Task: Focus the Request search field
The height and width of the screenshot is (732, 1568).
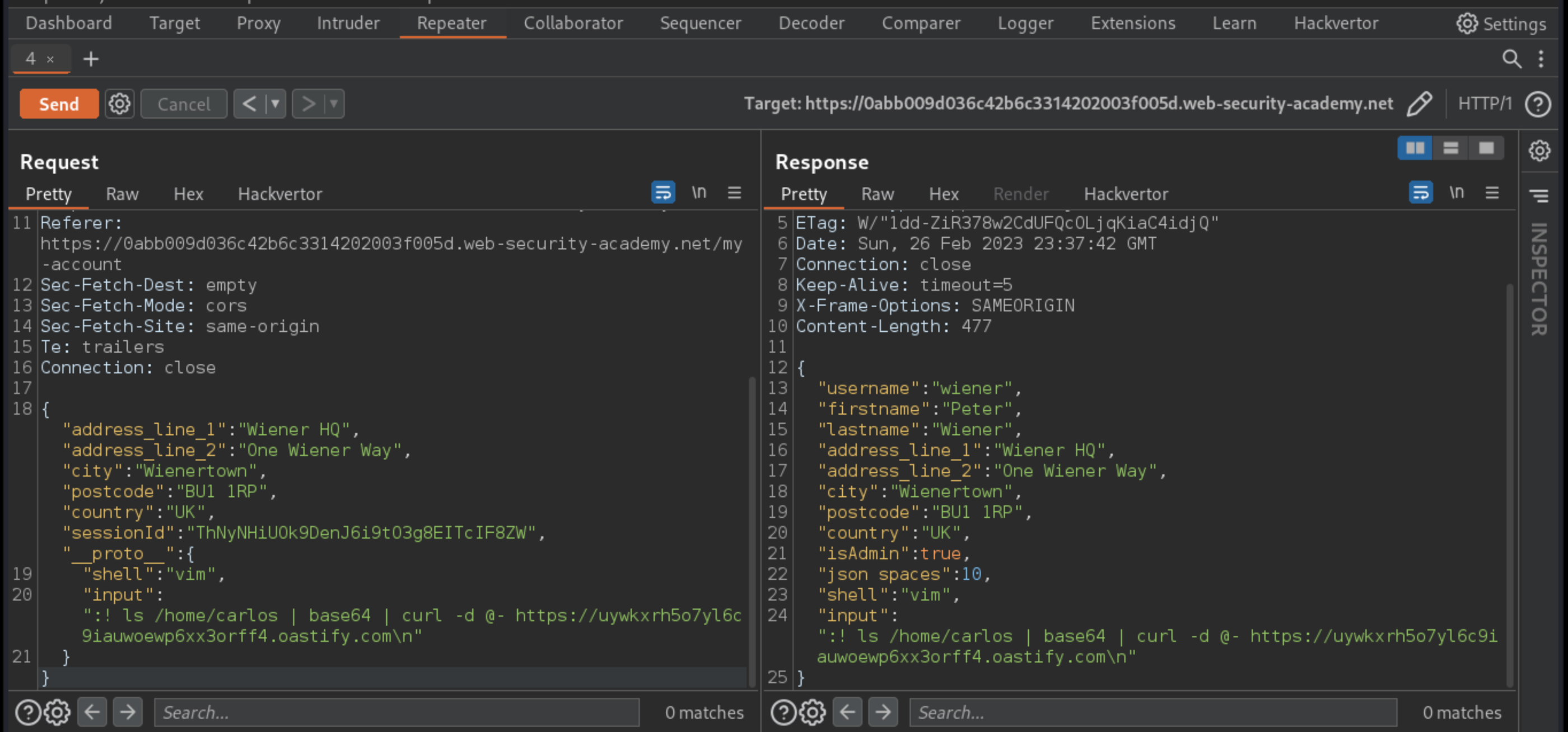Action: [396, 712]
